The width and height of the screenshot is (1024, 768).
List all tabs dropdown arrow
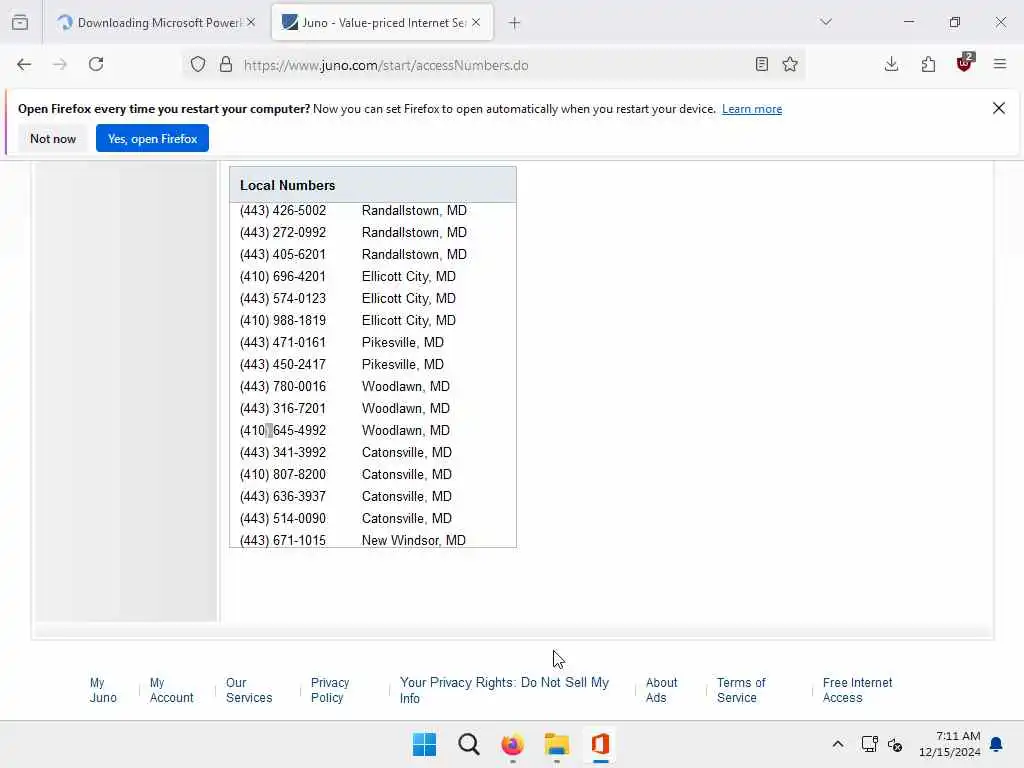coord(826,22)
